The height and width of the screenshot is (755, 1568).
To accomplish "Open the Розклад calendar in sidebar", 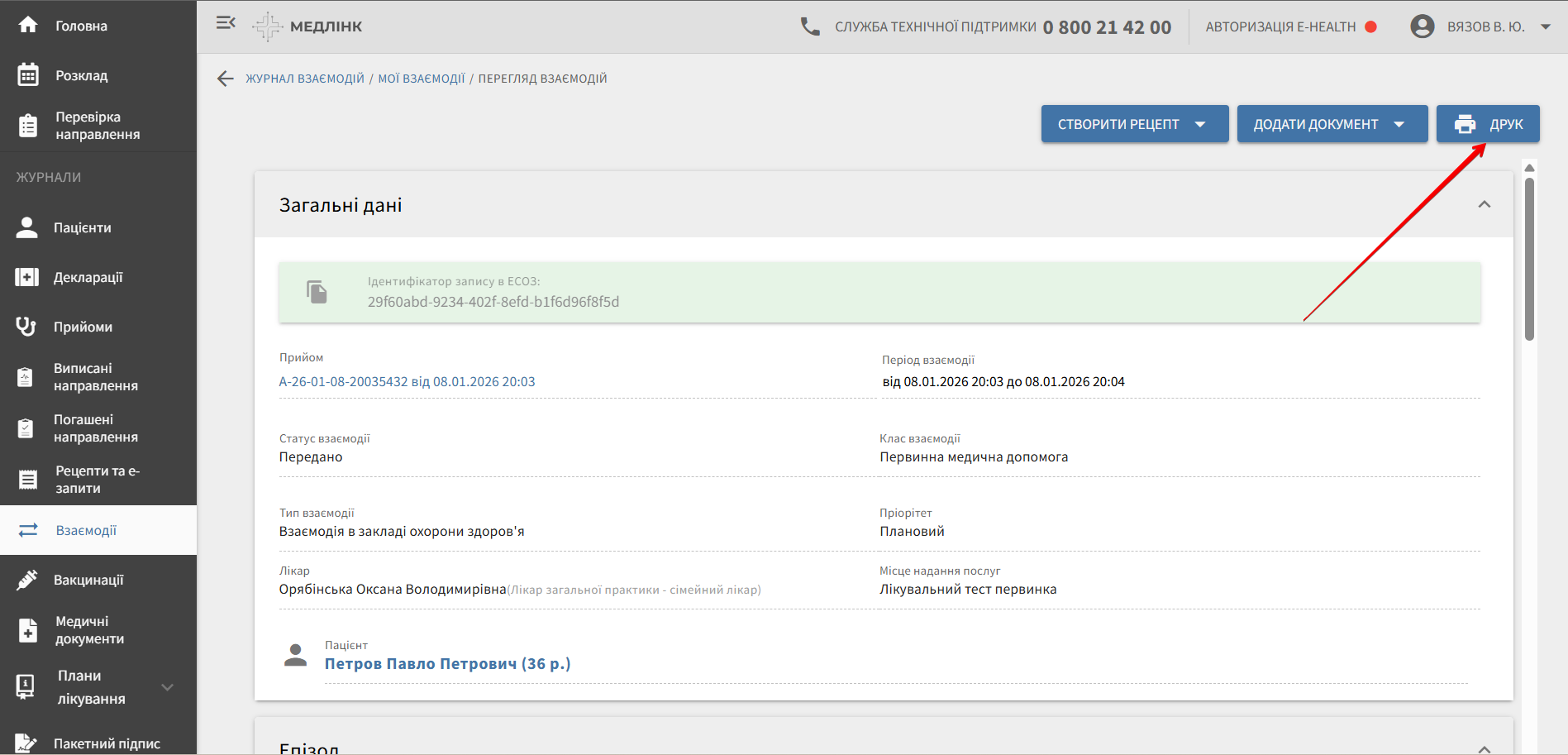I will click(81, 75).
